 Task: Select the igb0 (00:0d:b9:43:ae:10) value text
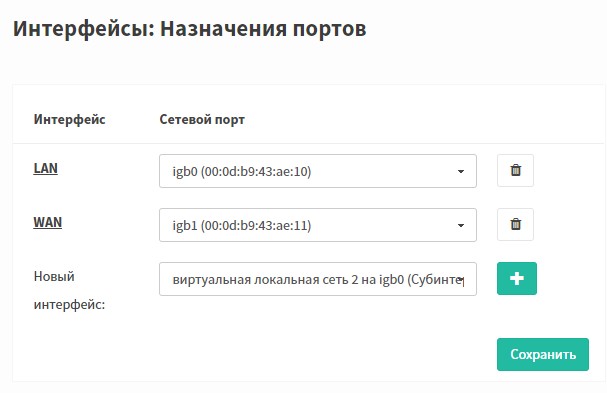tap(242, 172)
